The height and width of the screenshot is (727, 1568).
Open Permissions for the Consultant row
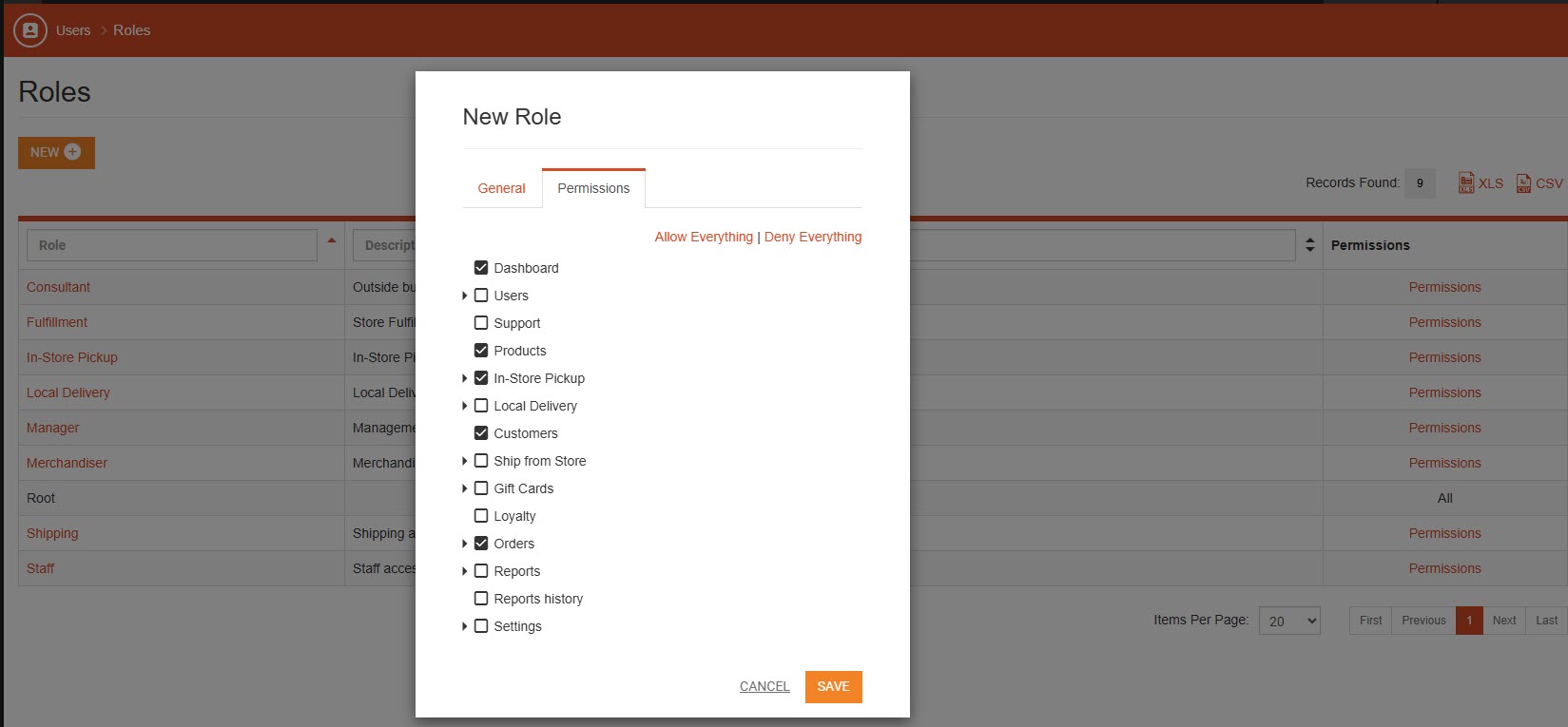[x=1444, y=287]
